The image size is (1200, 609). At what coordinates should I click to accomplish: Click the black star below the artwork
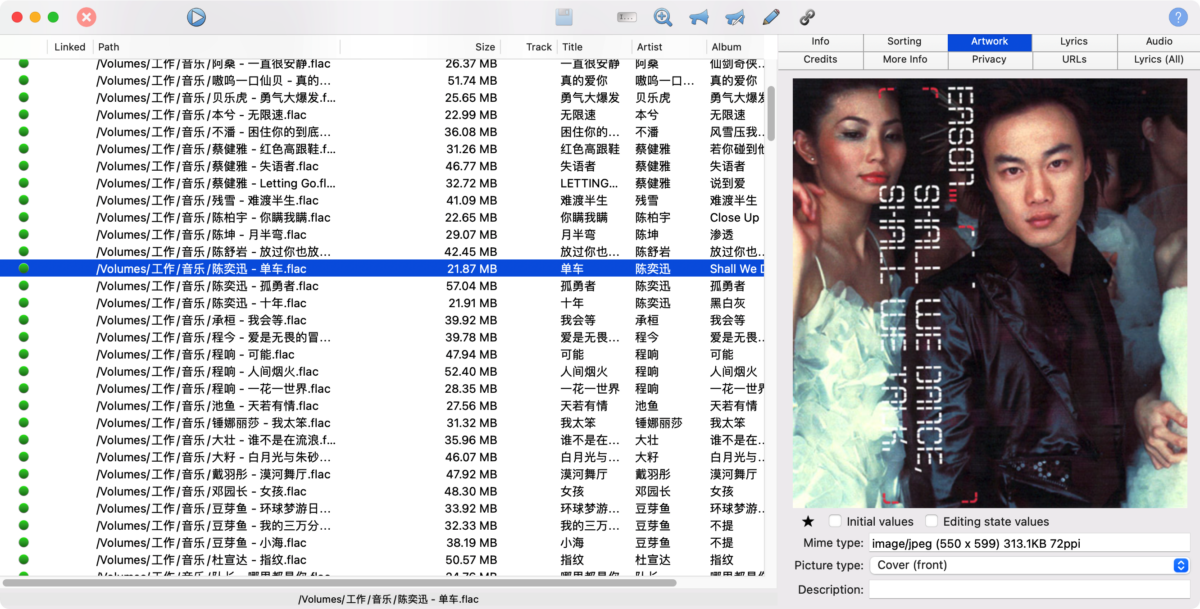(808, 521)
